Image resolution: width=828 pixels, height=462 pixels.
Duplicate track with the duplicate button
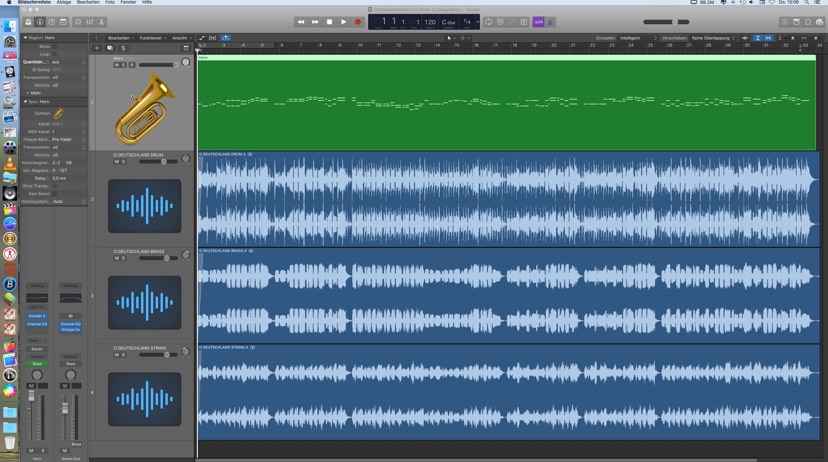click(x=110, y=48)
